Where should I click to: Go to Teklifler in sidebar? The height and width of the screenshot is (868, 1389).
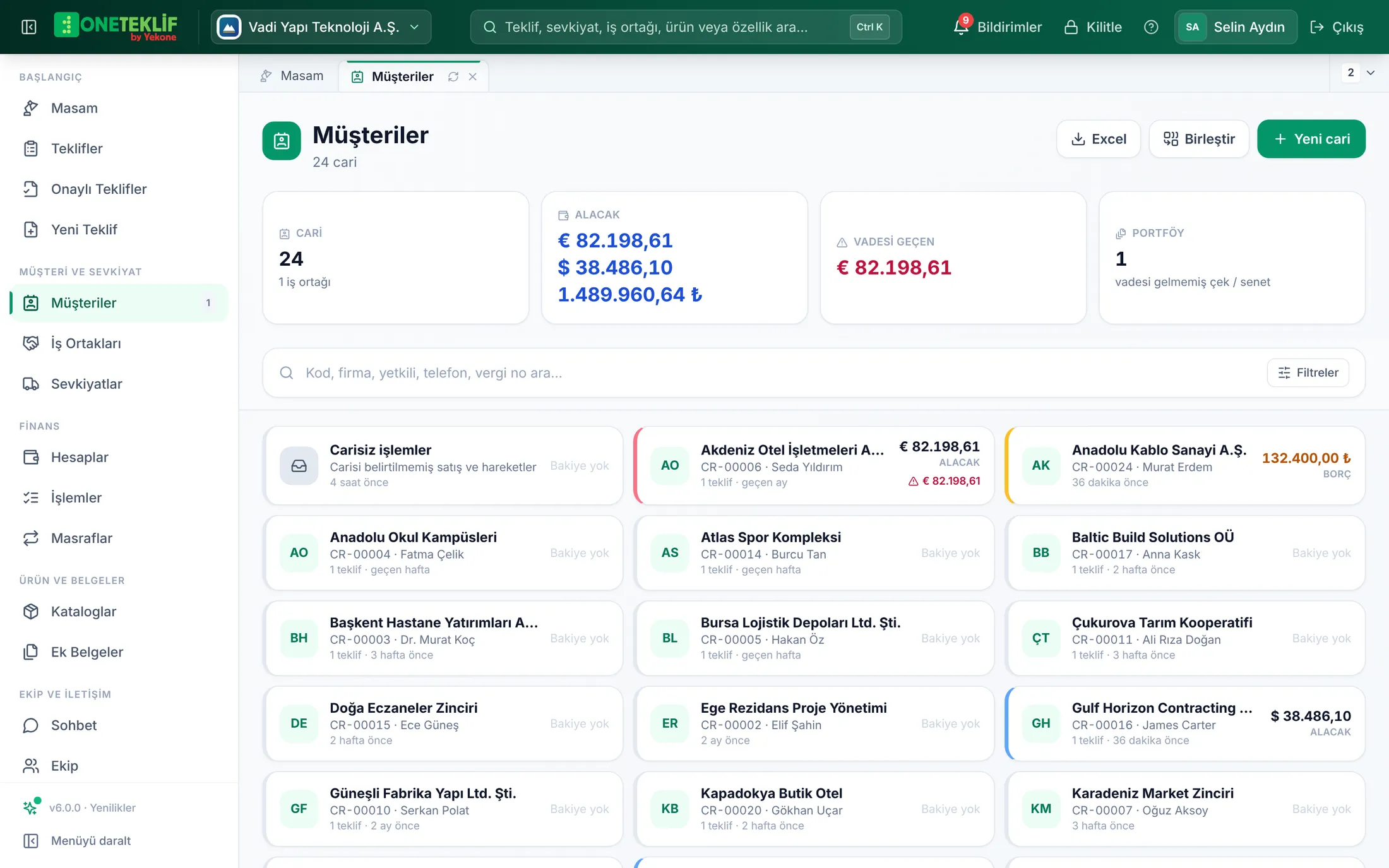[x=119, y=148]
